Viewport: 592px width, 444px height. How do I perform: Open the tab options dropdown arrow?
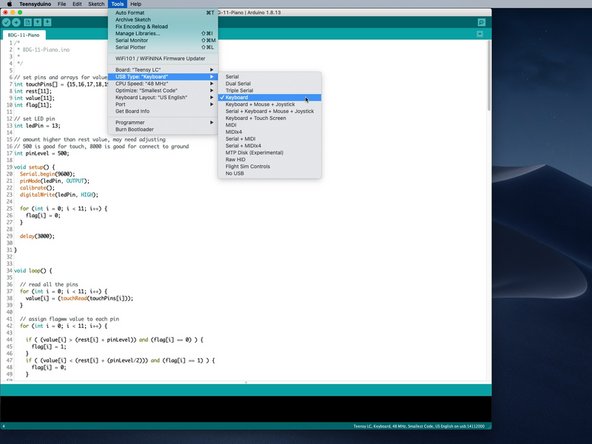pyautogui.click(x=479, y=34)
